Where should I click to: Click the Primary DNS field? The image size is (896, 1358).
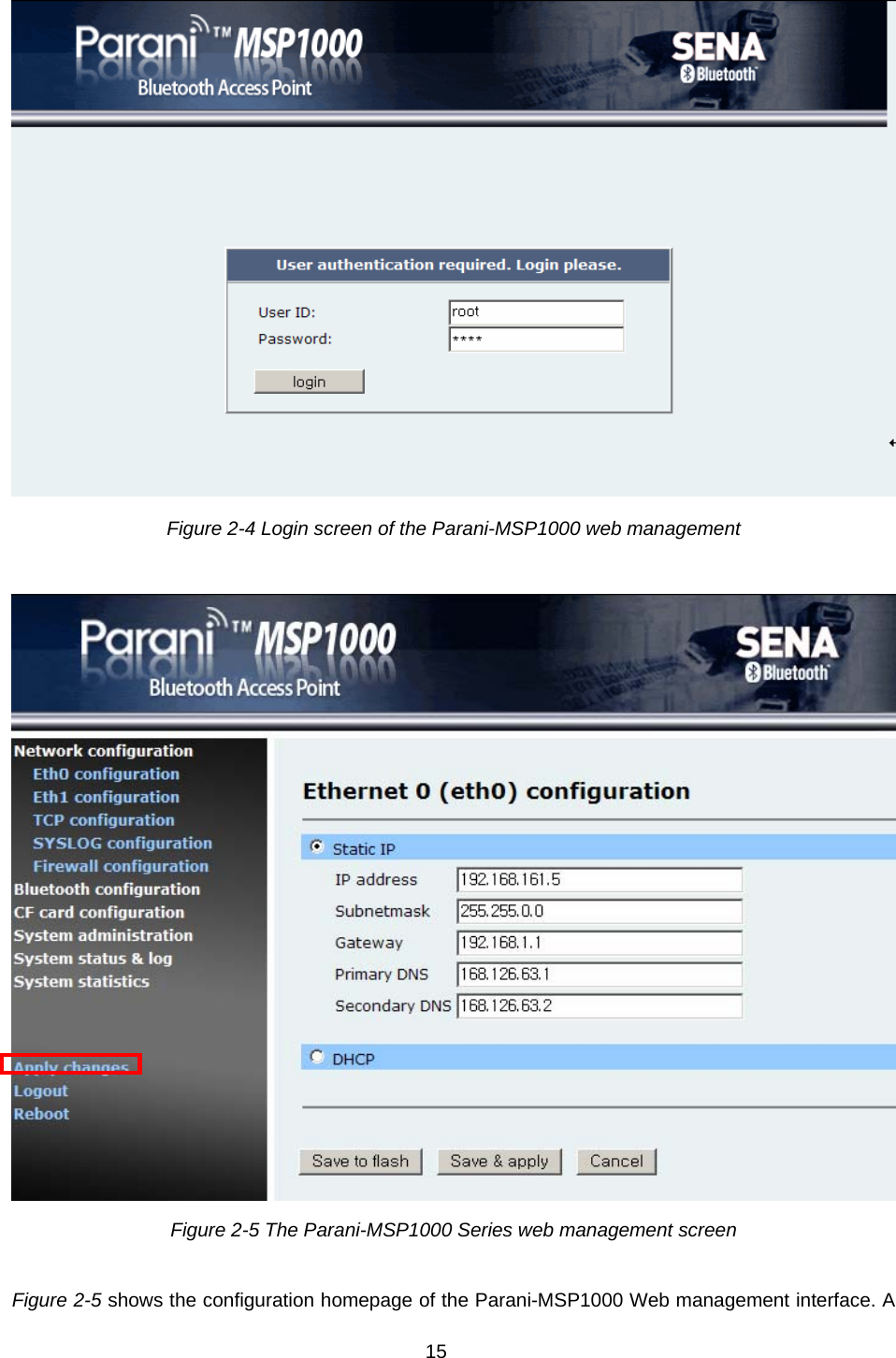tap(600, 974)
